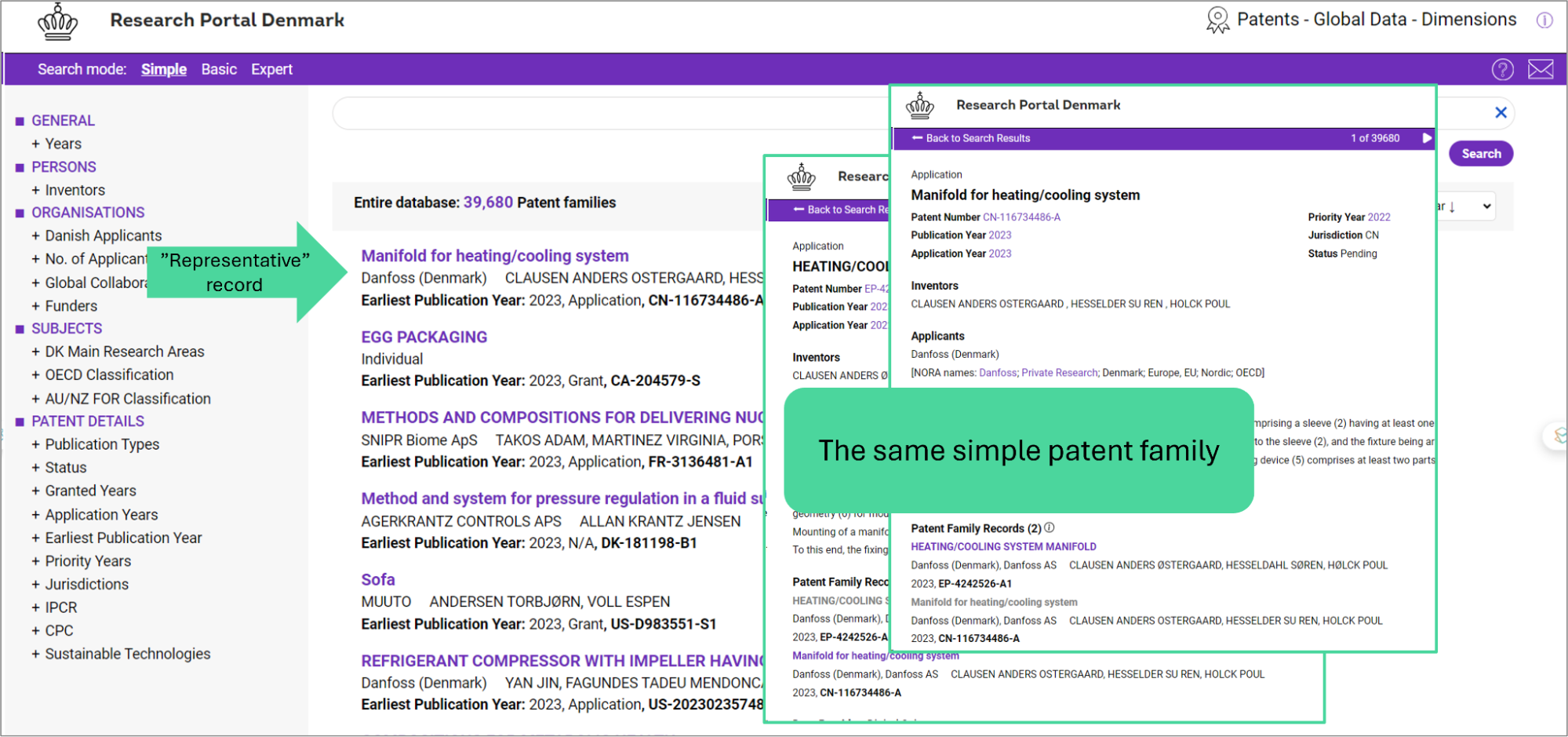Switch to Basic search mode
Viewport: 1568px width, 737px height.
point(219,70)
